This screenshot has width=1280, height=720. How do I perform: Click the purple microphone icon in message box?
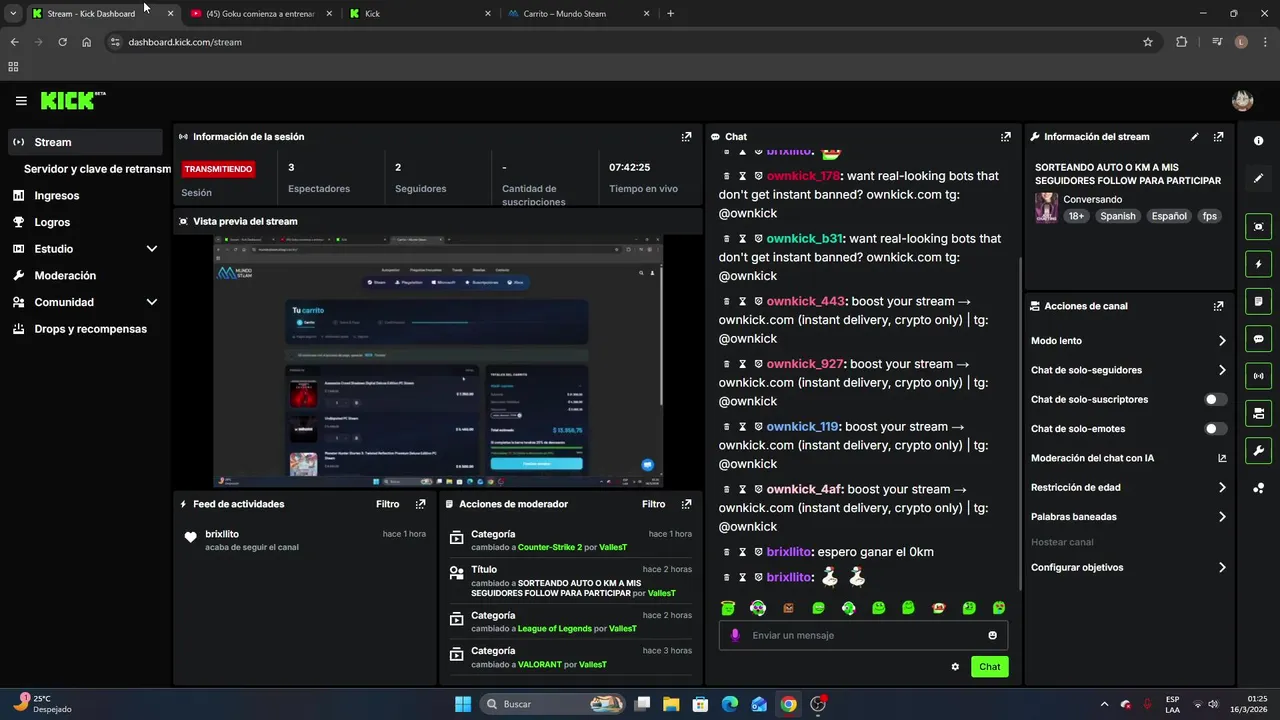[735, 635]
